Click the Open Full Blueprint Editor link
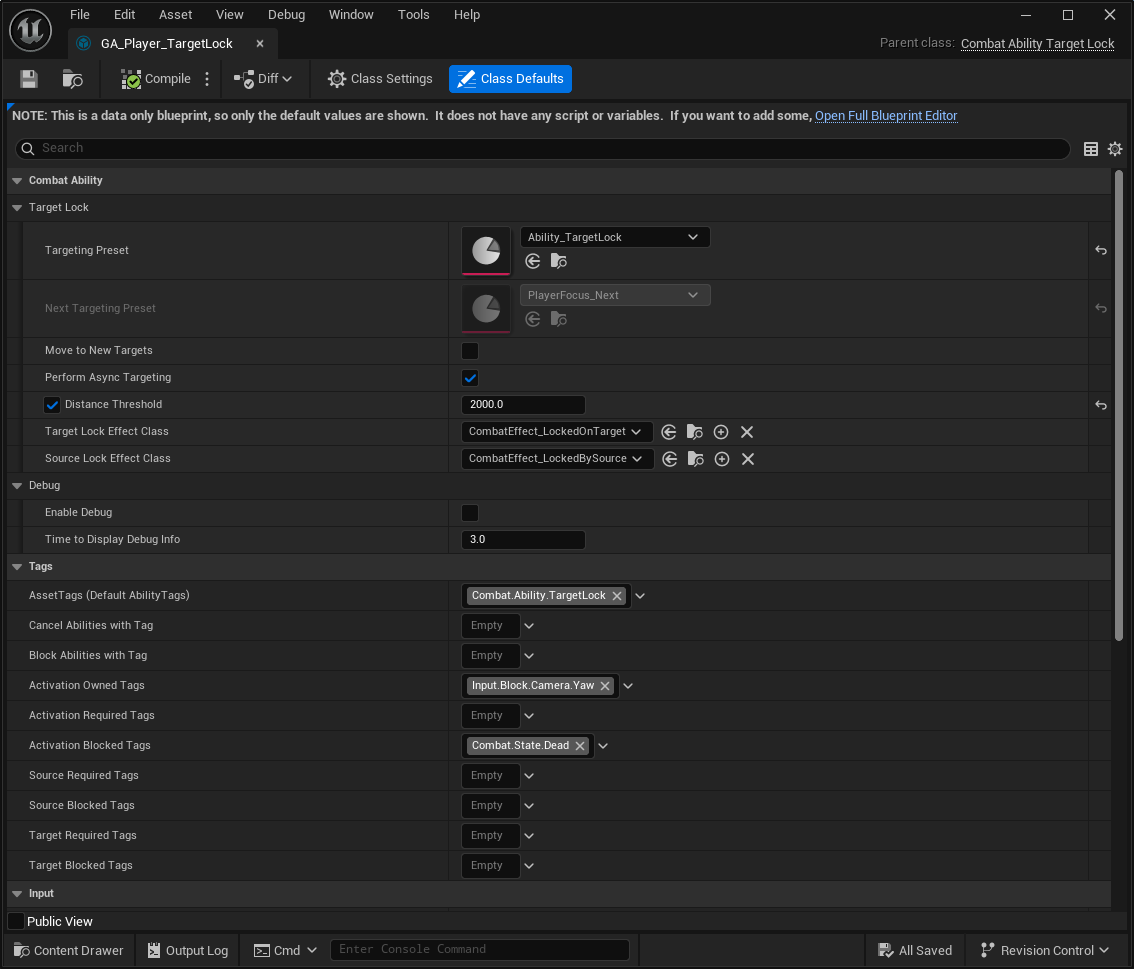 pos(886,116)
